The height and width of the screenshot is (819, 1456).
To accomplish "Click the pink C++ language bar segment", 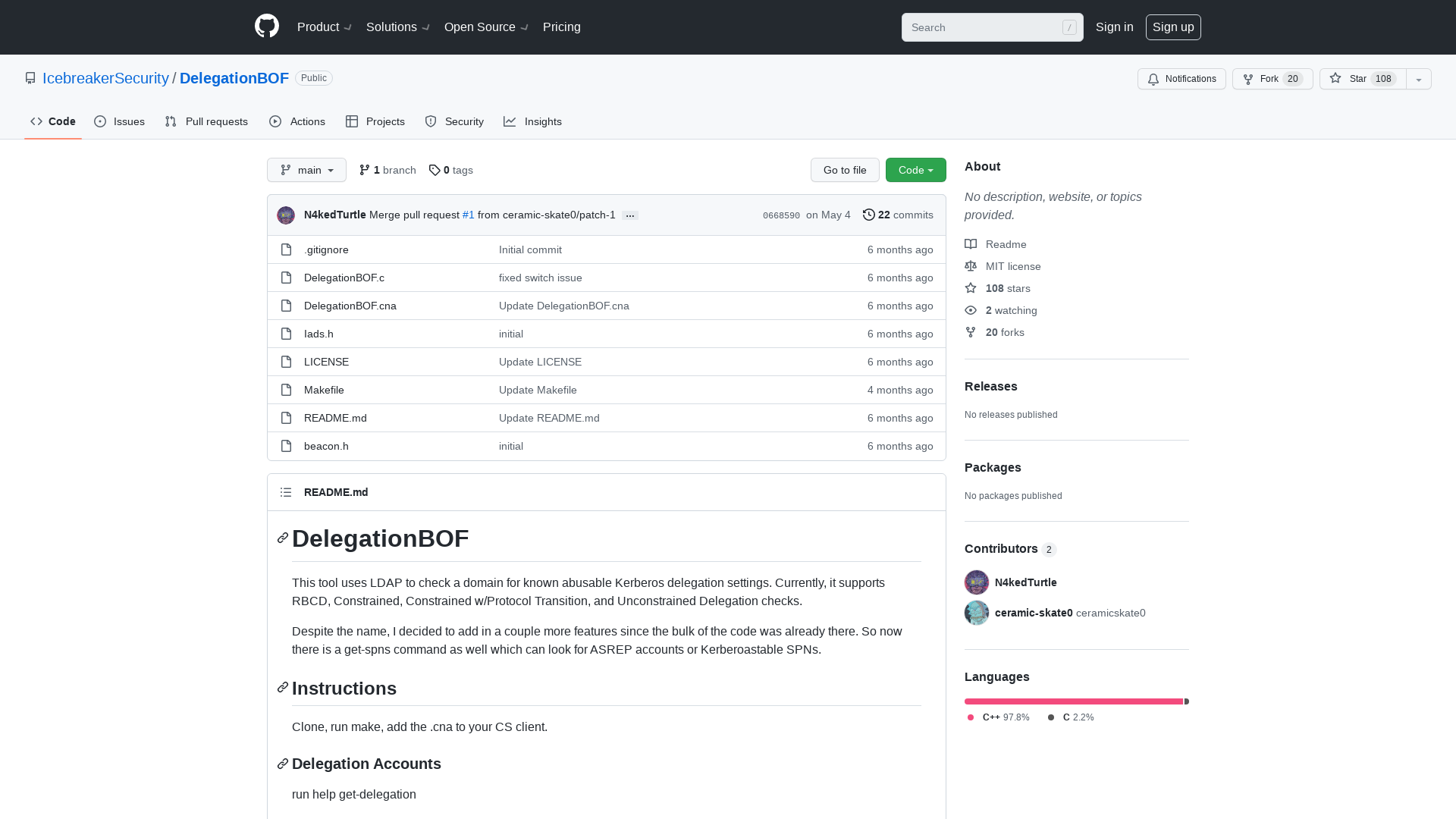I will tap(1074, 701).
